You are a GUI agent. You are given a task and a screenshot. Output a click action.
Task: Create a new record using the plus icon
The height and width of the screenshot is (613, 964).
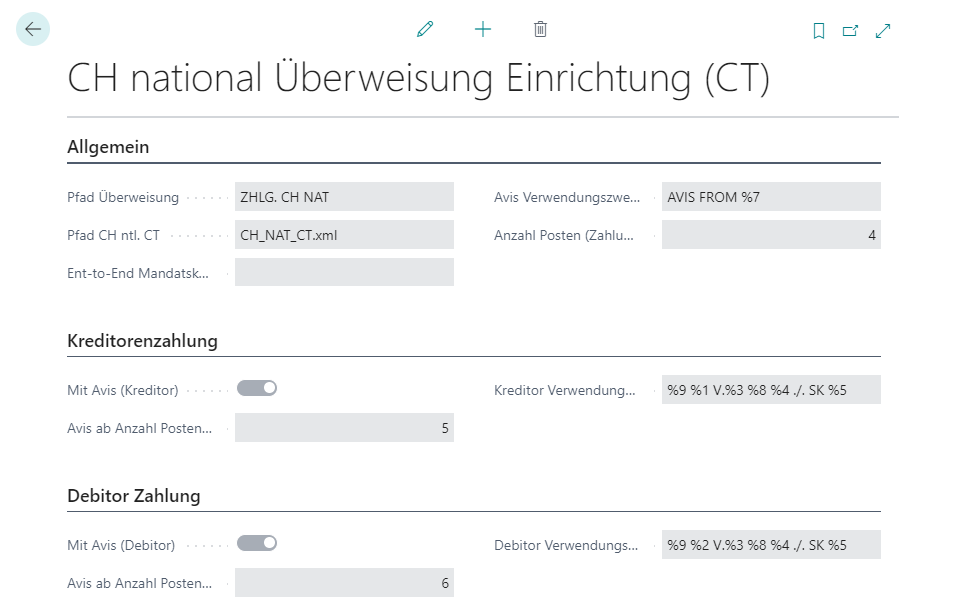[482, 29]
